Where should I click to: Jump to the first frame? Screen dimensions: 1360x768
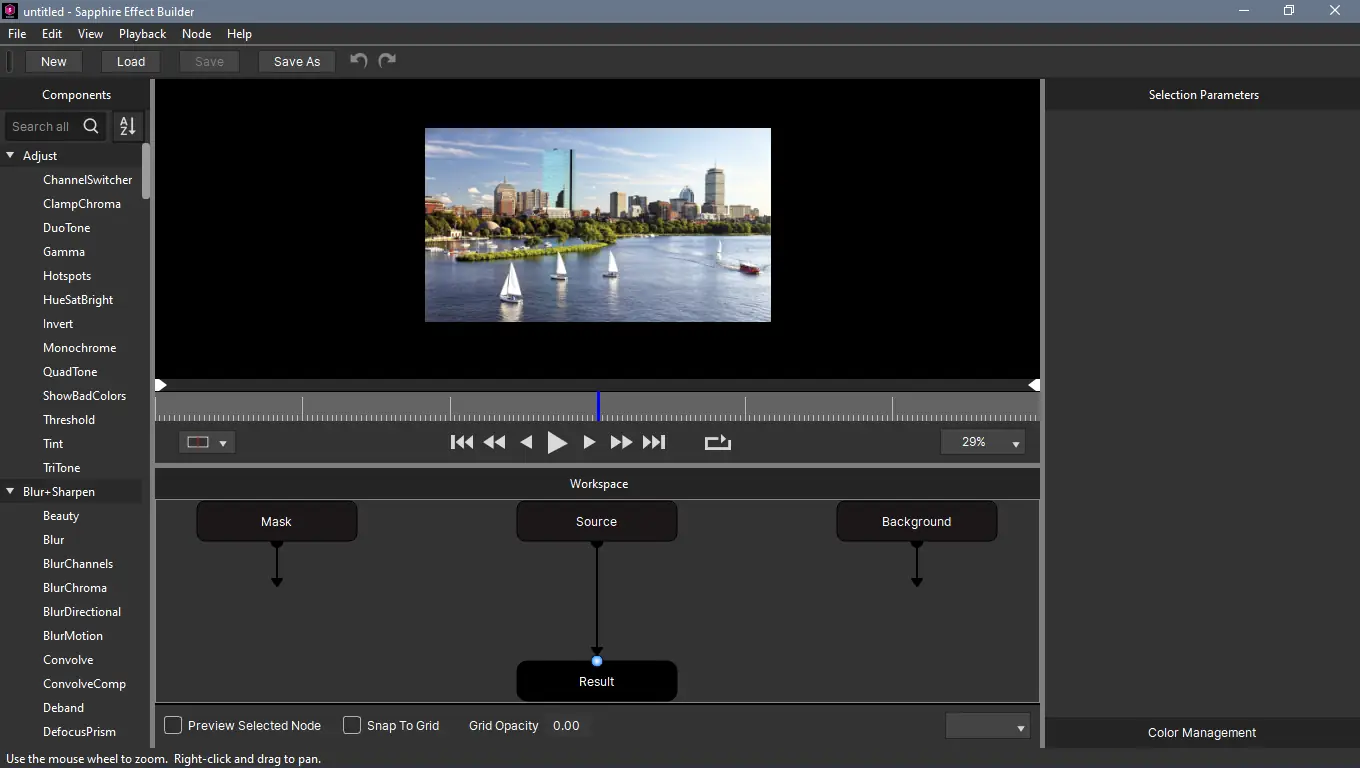click(x=461, y=442)
